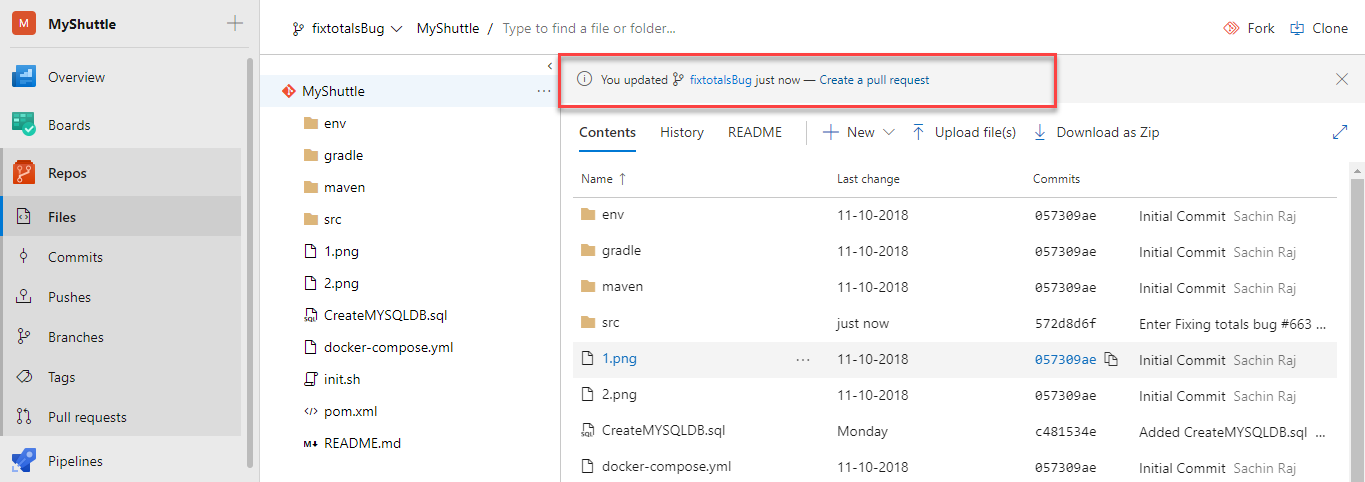
Task: Click the Commits column header
Action: 1056,179
